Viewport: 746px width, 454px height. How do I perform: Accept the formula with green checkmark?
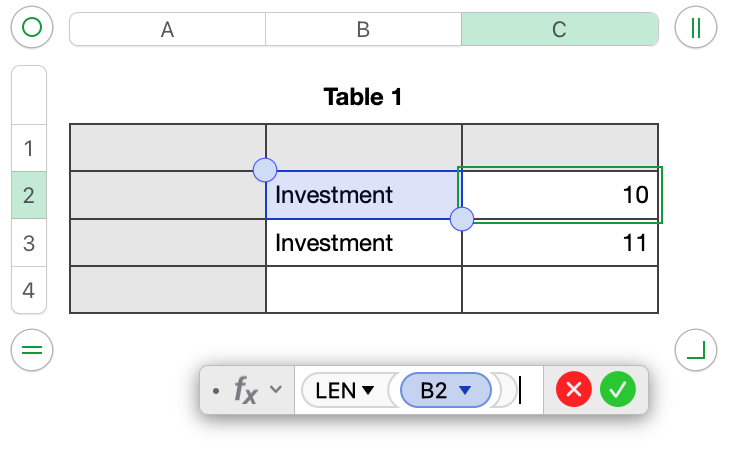coord(618,390)
